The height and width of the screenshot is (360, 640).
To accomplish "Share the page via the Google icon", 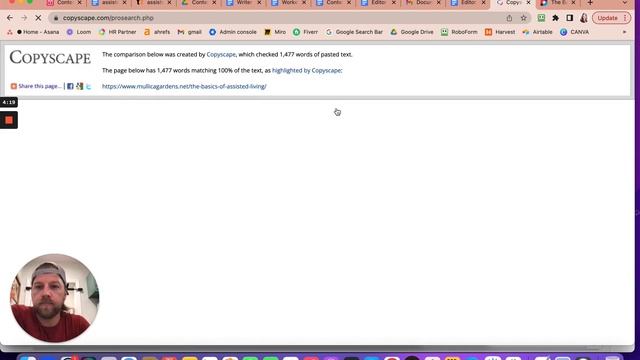I will 80,86.
